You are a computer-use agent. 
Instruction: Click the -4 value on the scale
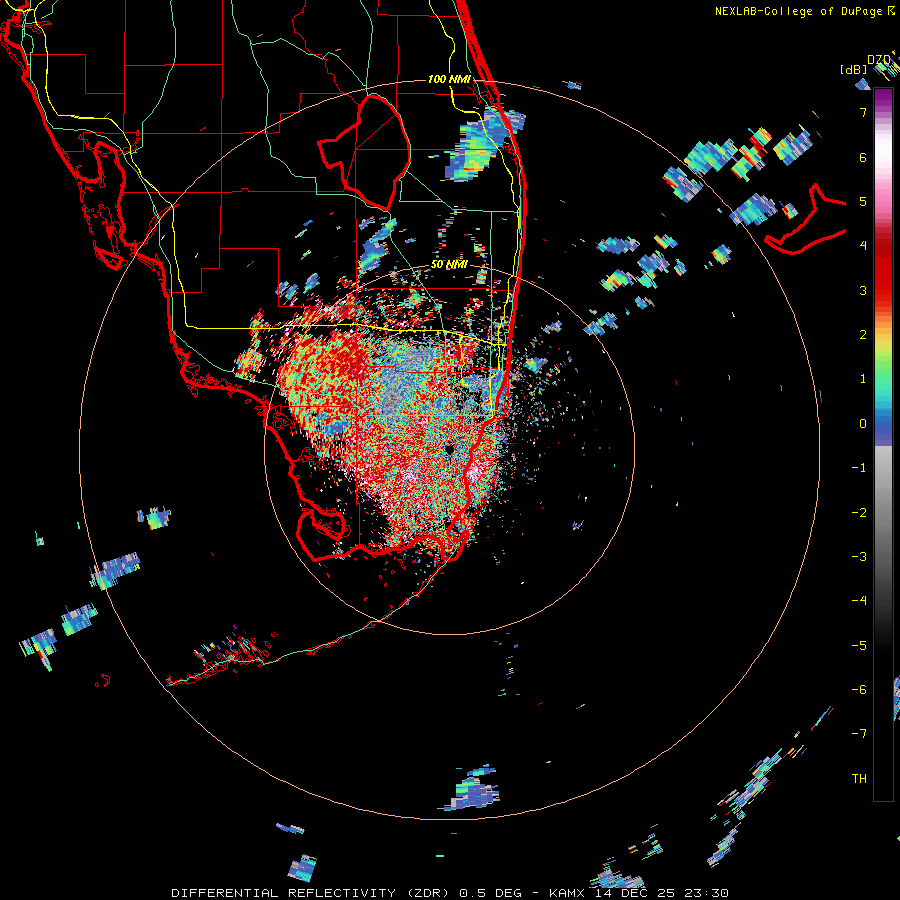pyautogui.click(x=859, y=600)
